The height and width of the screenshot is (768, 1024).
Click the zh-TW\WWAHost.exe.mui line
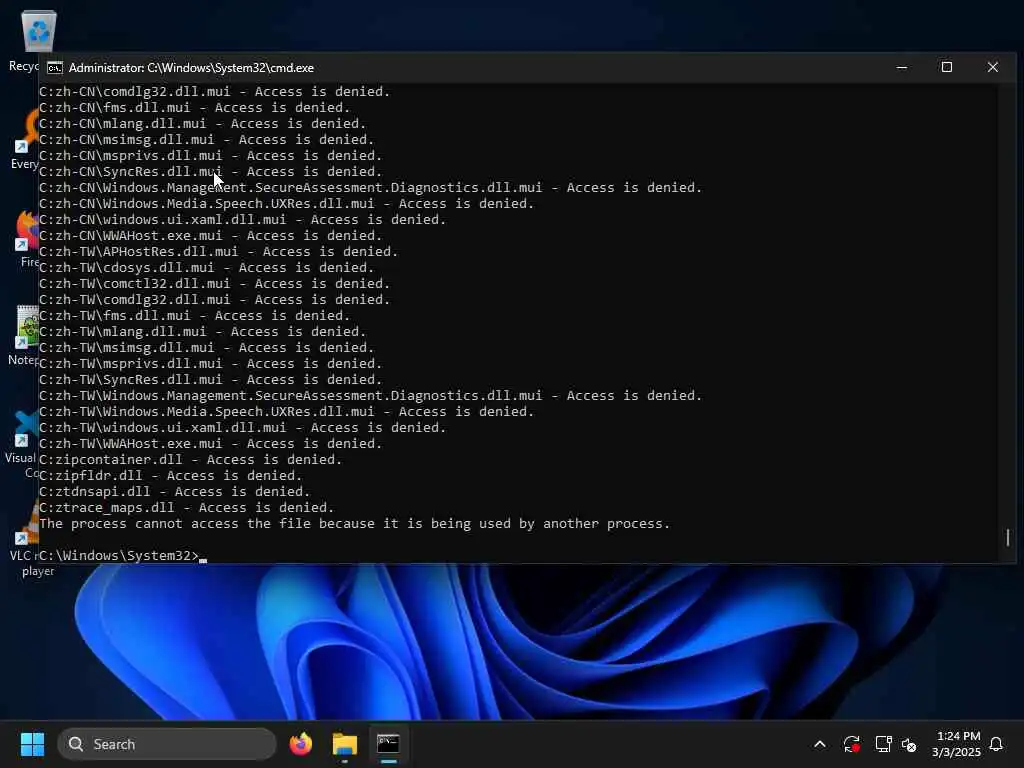211,443
